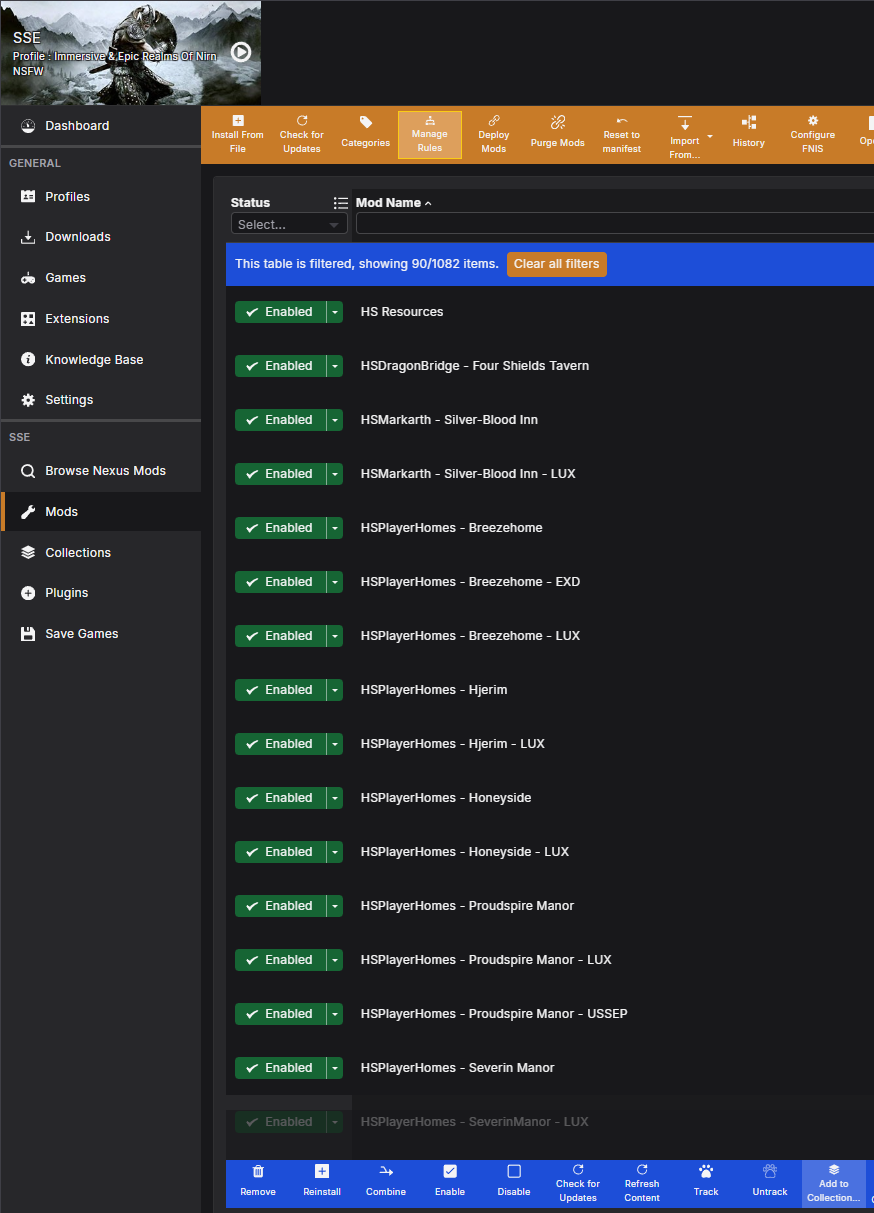Open the History view
Viewport: 874px width, 1213px height.
pyautogui.click(x=748, y=134)
